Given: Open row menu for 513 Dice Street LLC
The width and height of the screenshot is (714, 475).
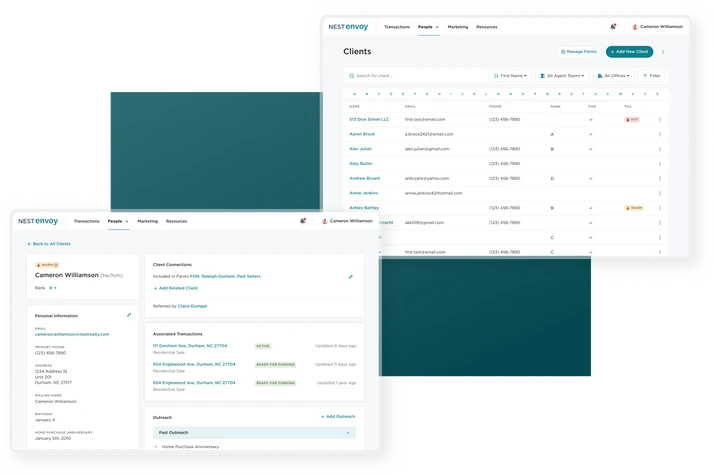Looking at the screenshot, I should point(660,119).
